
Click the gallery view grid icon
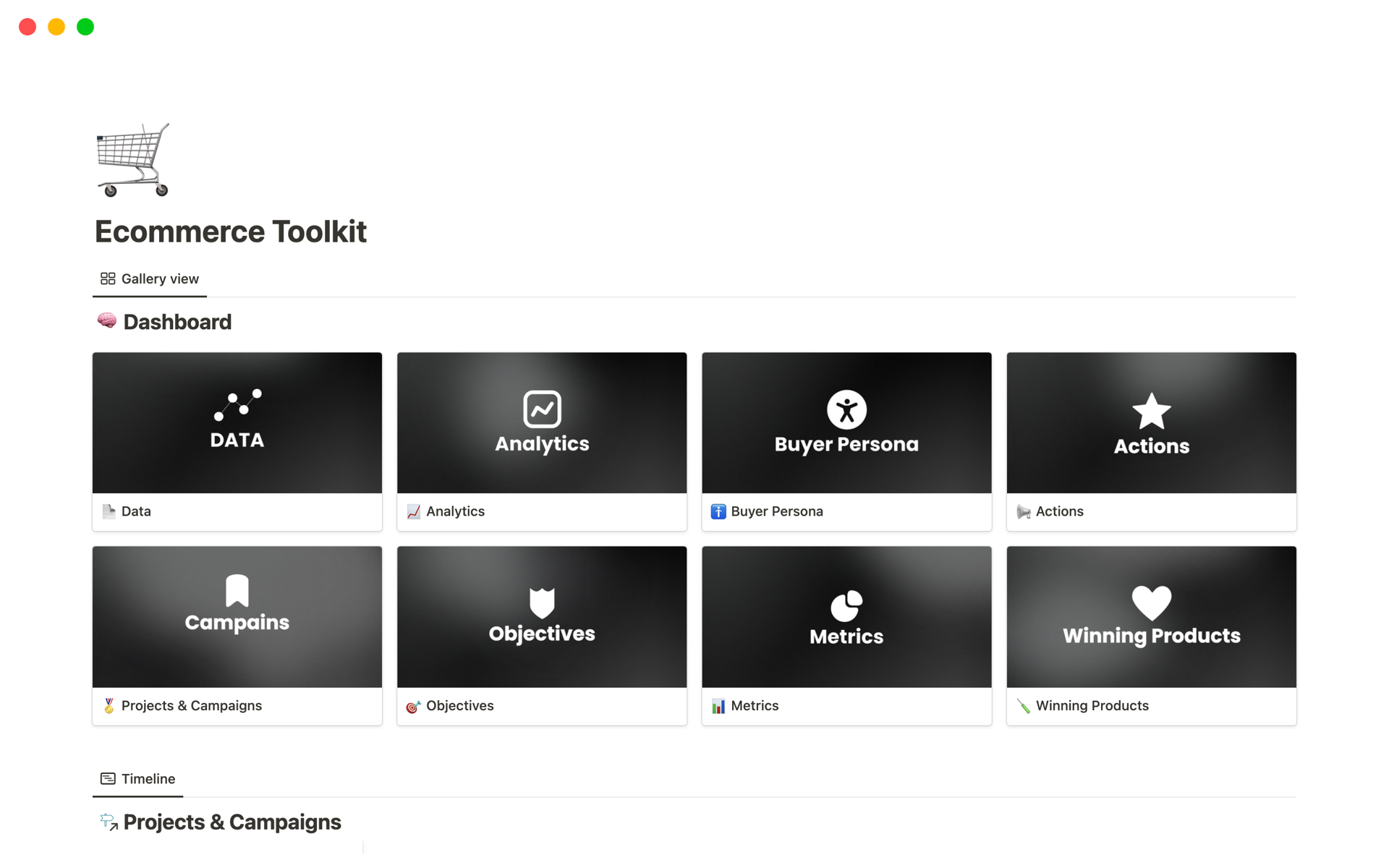[x=107, y=278]
